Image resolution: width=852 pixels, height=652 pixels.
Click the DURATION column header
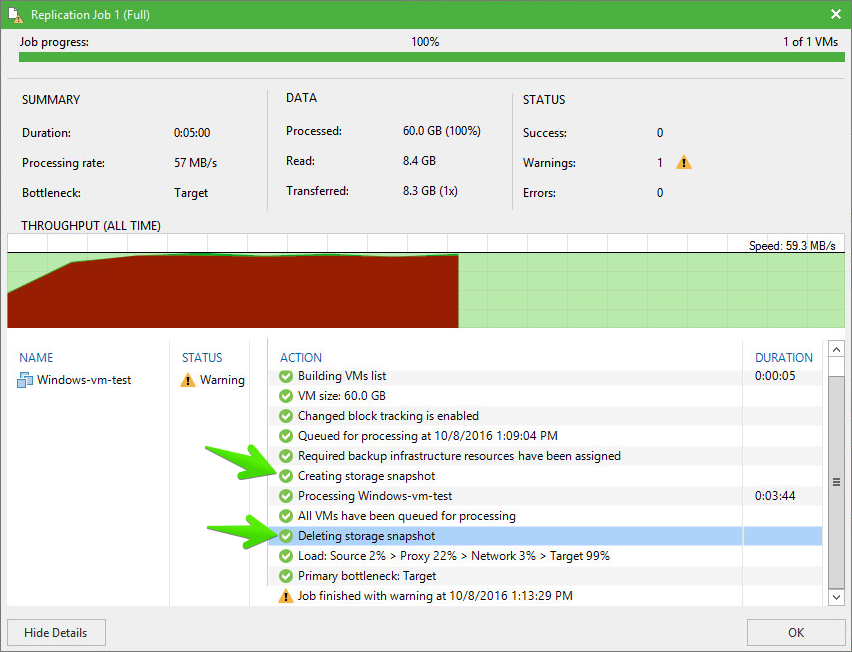784,358
